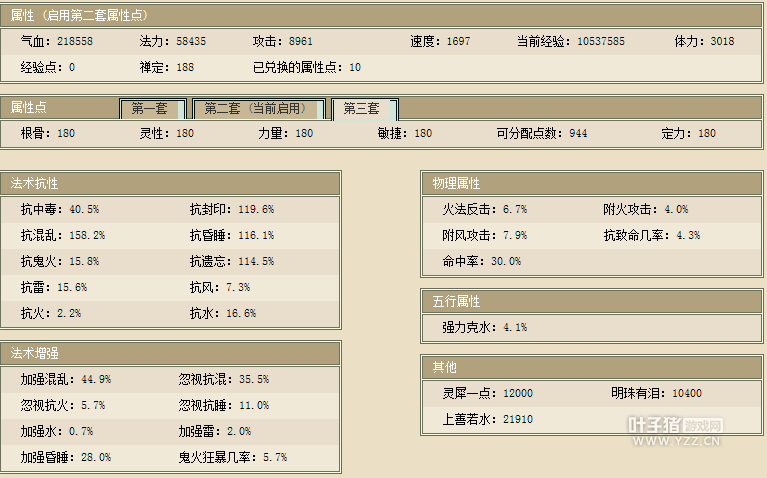Click the 加强混乱 44.9% row
The width and height of the screenshot is (767, 478).
[65, 380]
